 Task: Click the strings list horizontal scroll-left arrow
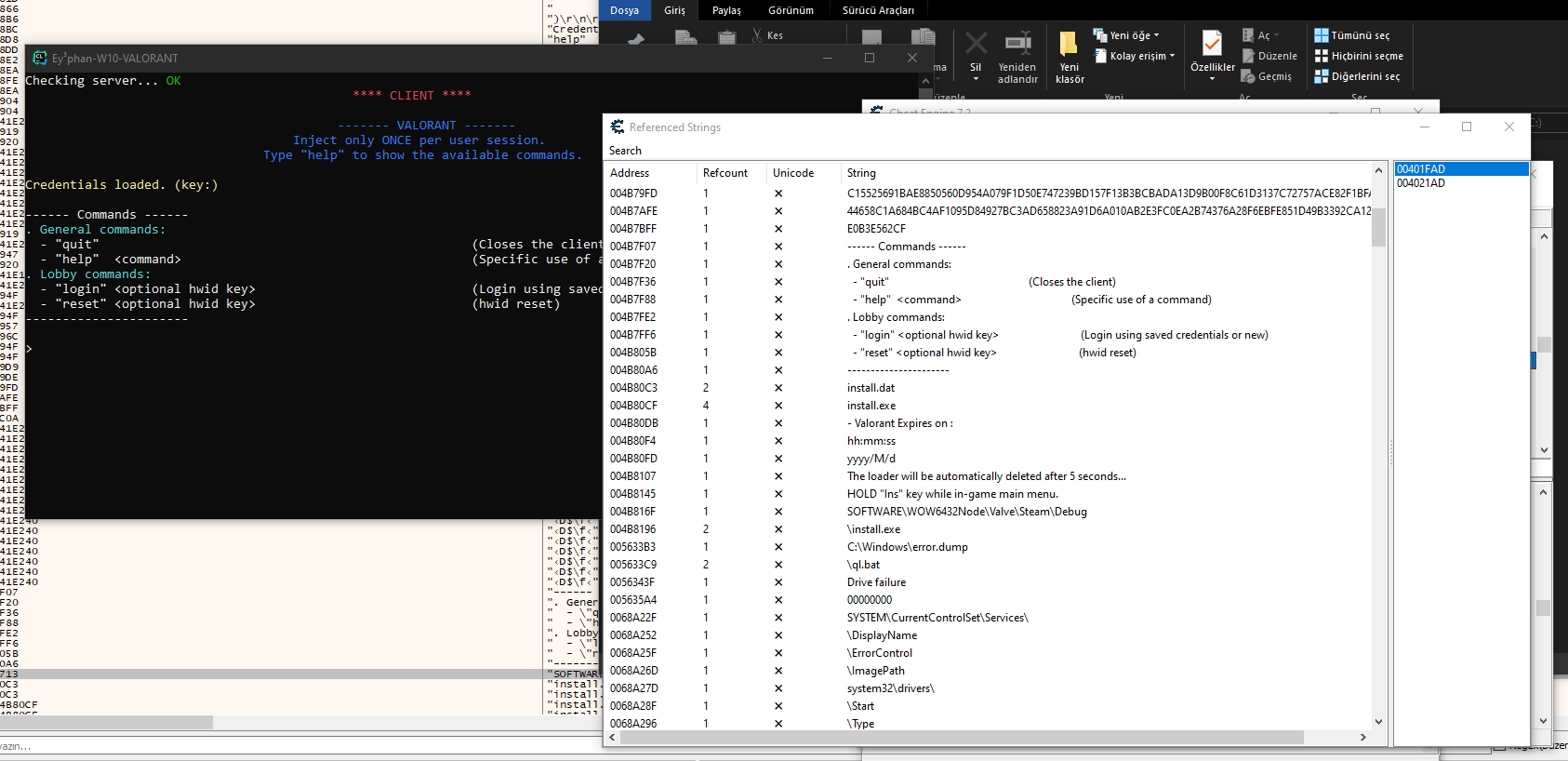[612, 737]
